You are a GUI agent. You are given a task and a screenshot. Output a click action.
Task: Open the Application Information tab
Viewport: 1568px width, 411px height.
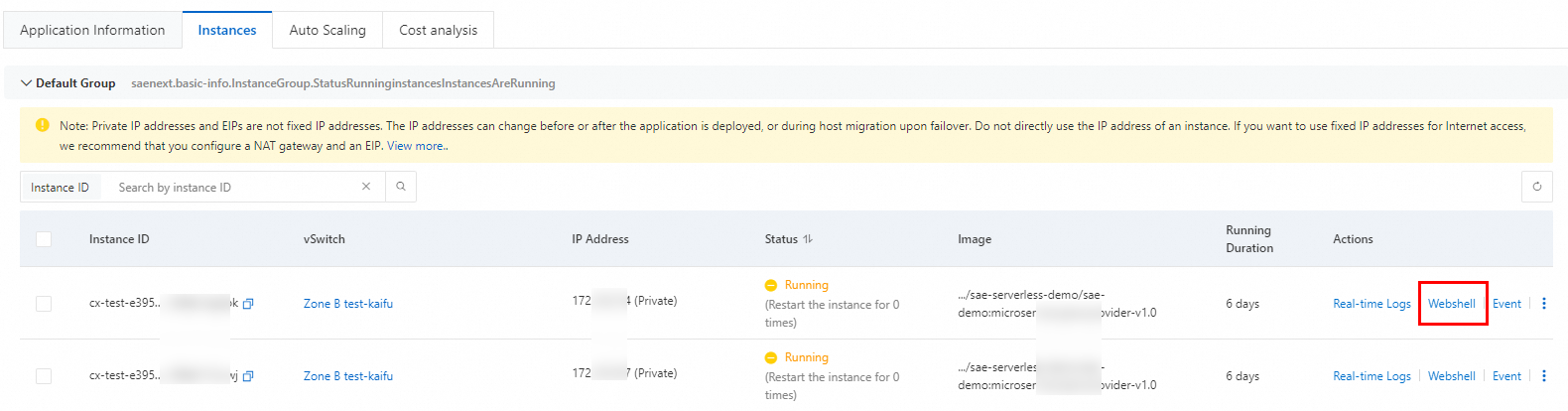tap(92, 30)
